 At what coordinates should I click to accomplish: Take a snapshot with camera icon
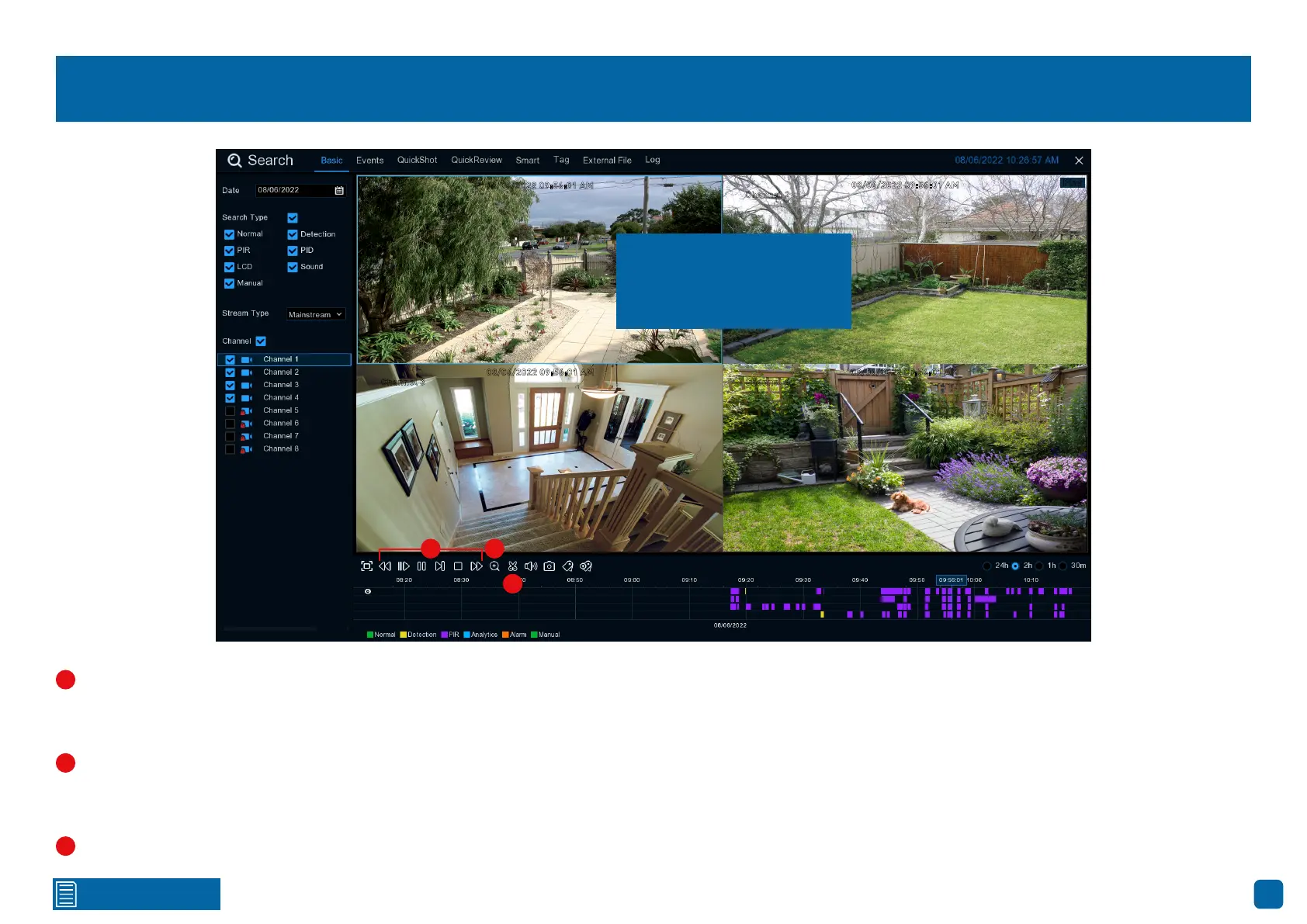[x=549, y=566]
